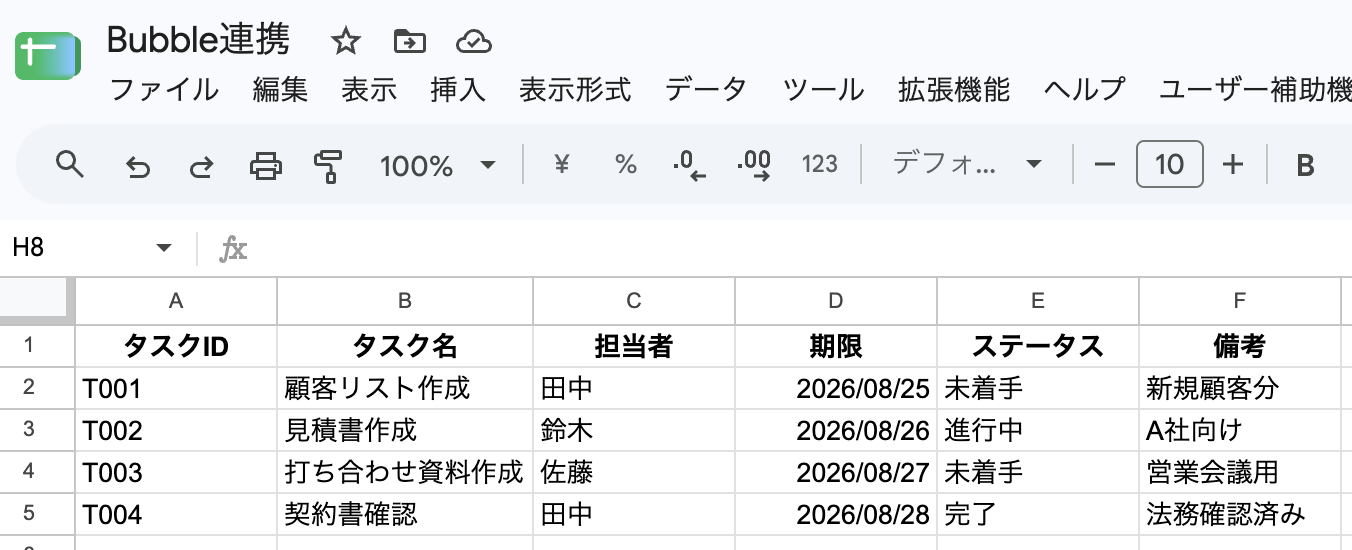
Task: Open the デフォ... font dropdown
Action: tap(967, 164)
